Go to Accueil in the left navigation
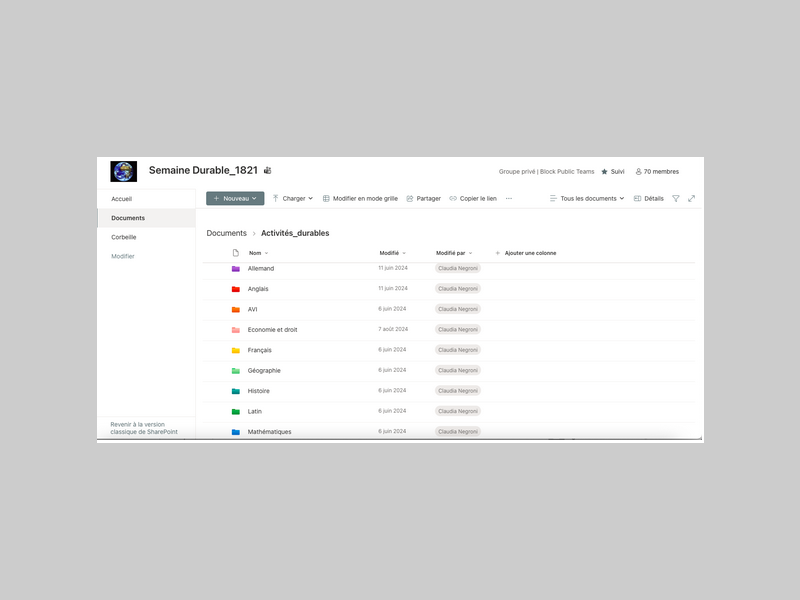800x600 pixels. (x=121, y=199)
